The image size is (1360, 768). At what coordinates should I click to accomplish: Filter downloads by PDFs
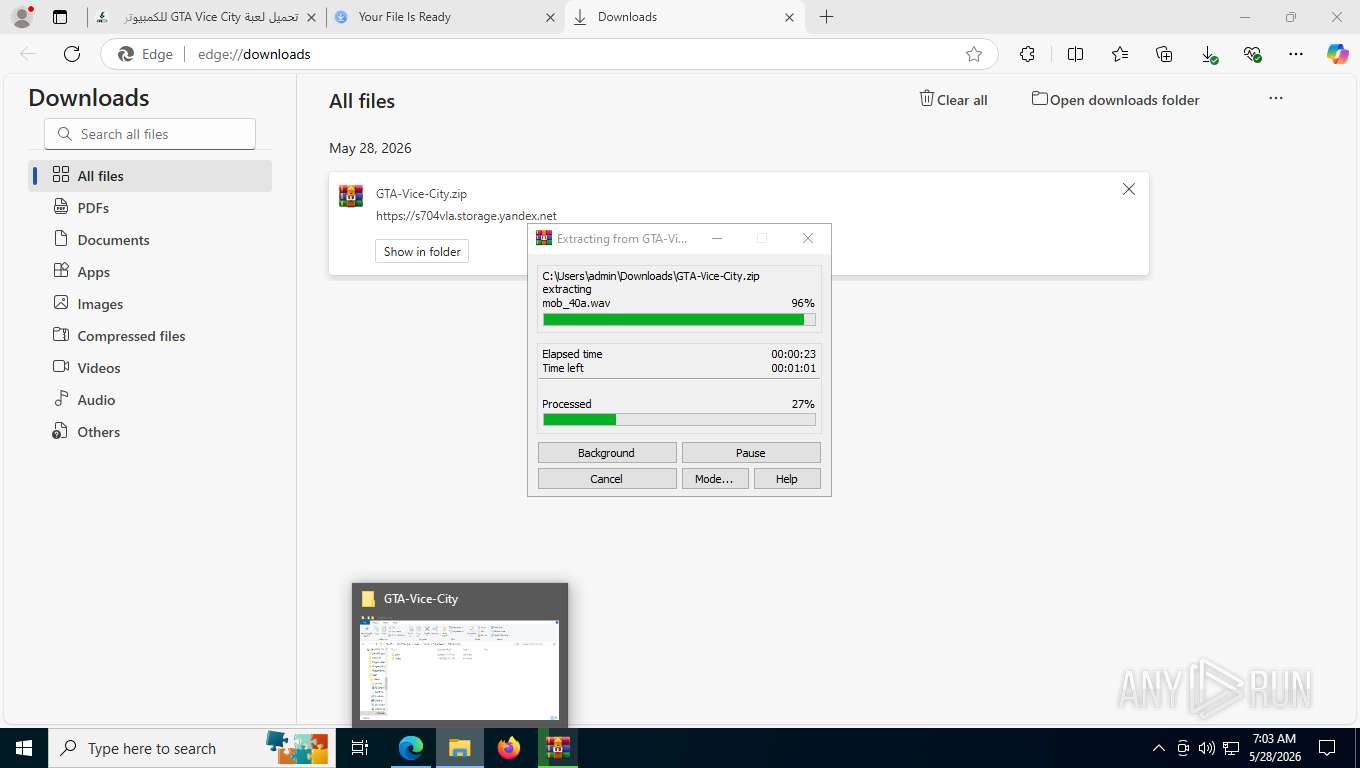pos(150,208)
